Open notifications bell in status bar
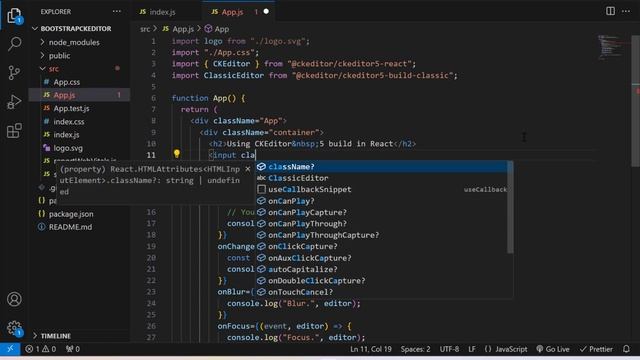This screenshot has height=360, width=640. coord(626,349)
